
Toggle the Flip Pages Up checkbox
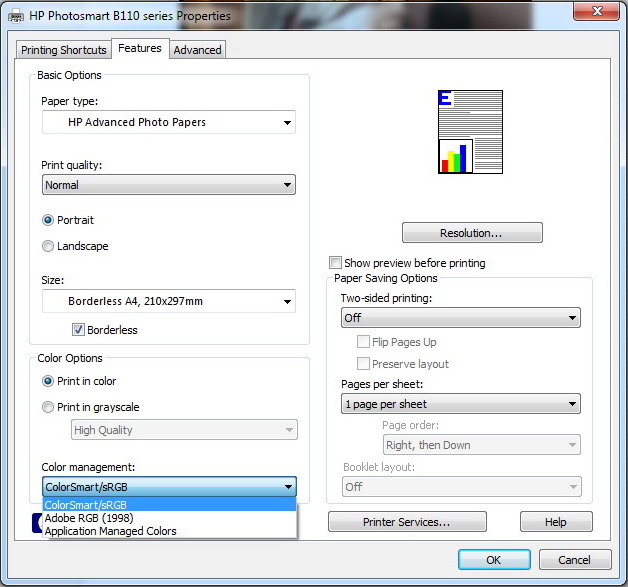363,342
